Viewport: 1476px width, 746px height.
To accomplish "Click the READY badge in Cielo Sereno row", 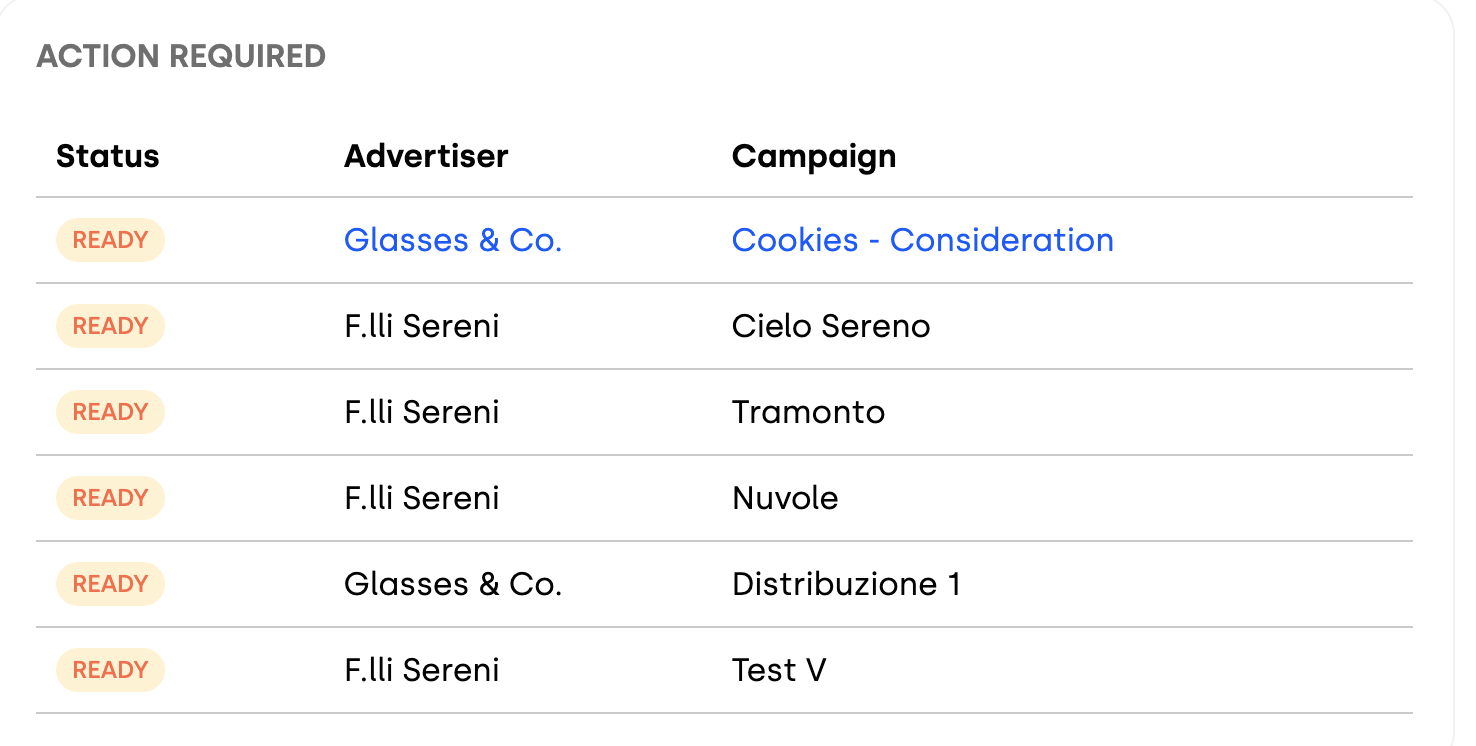I will click(110, 326).
